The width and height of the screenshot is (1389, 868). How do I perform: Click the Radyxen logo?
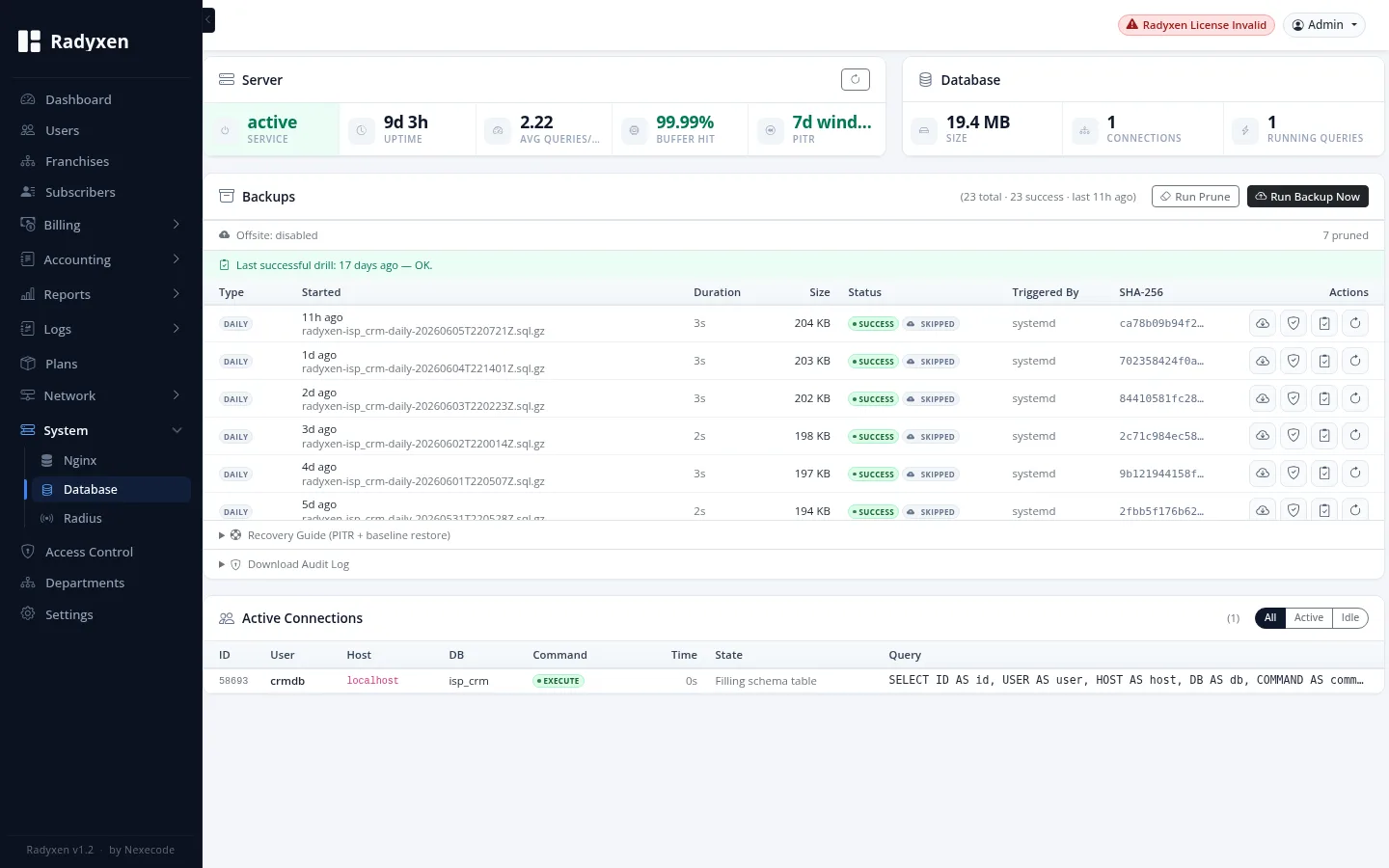[73, 41]
